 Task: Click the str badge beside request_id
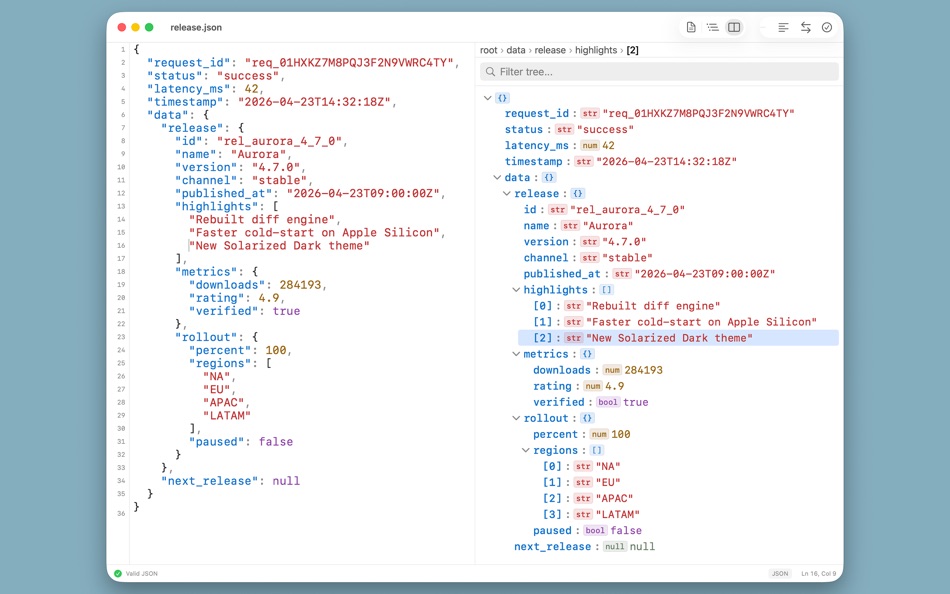(x=590, y=113)
